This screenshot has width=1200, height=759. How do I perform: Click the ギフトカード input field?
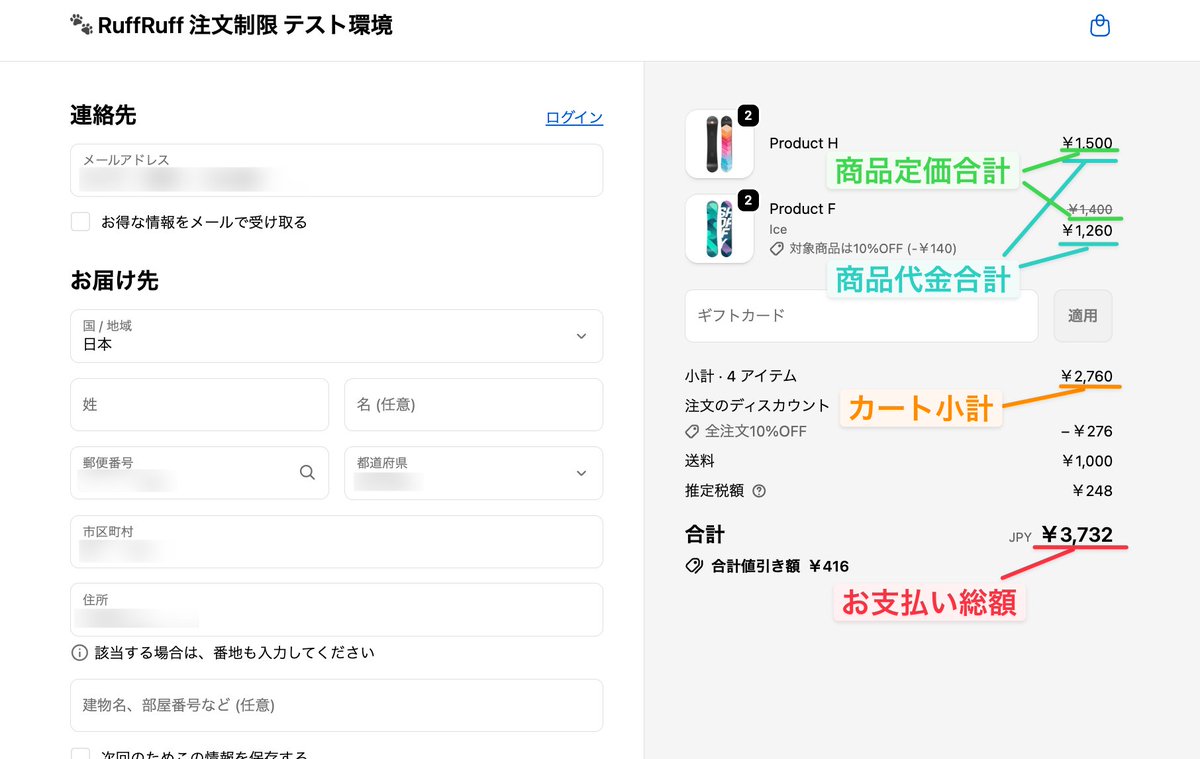pos(860,316)
